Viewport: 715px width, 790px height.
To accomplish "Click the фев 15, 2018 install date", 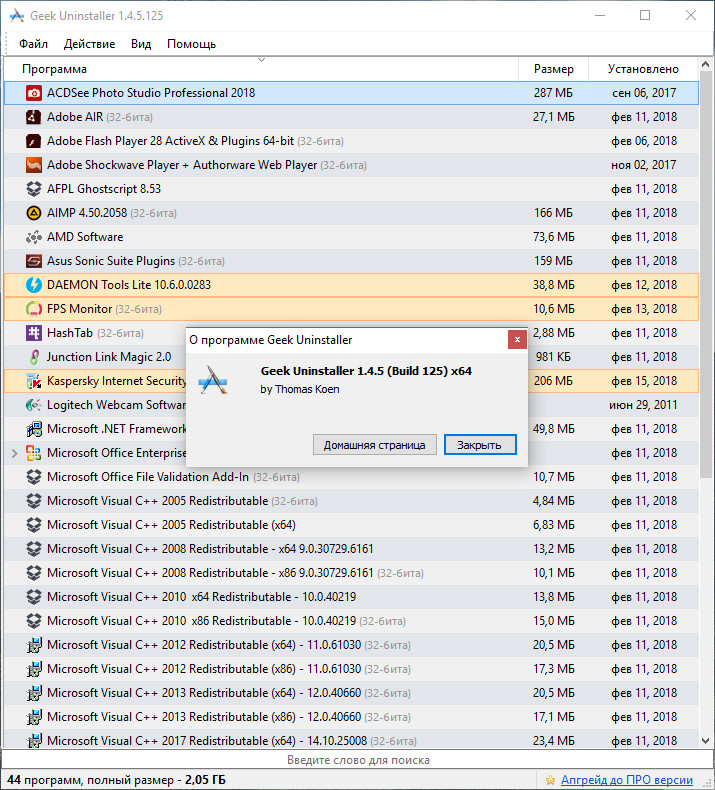I will (x=644, y=381).
